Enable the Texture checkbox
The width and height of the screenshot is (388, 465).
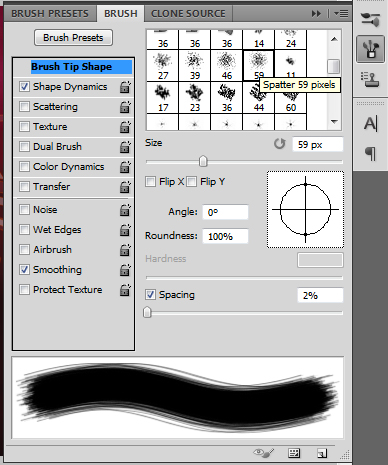click(24, 127)
